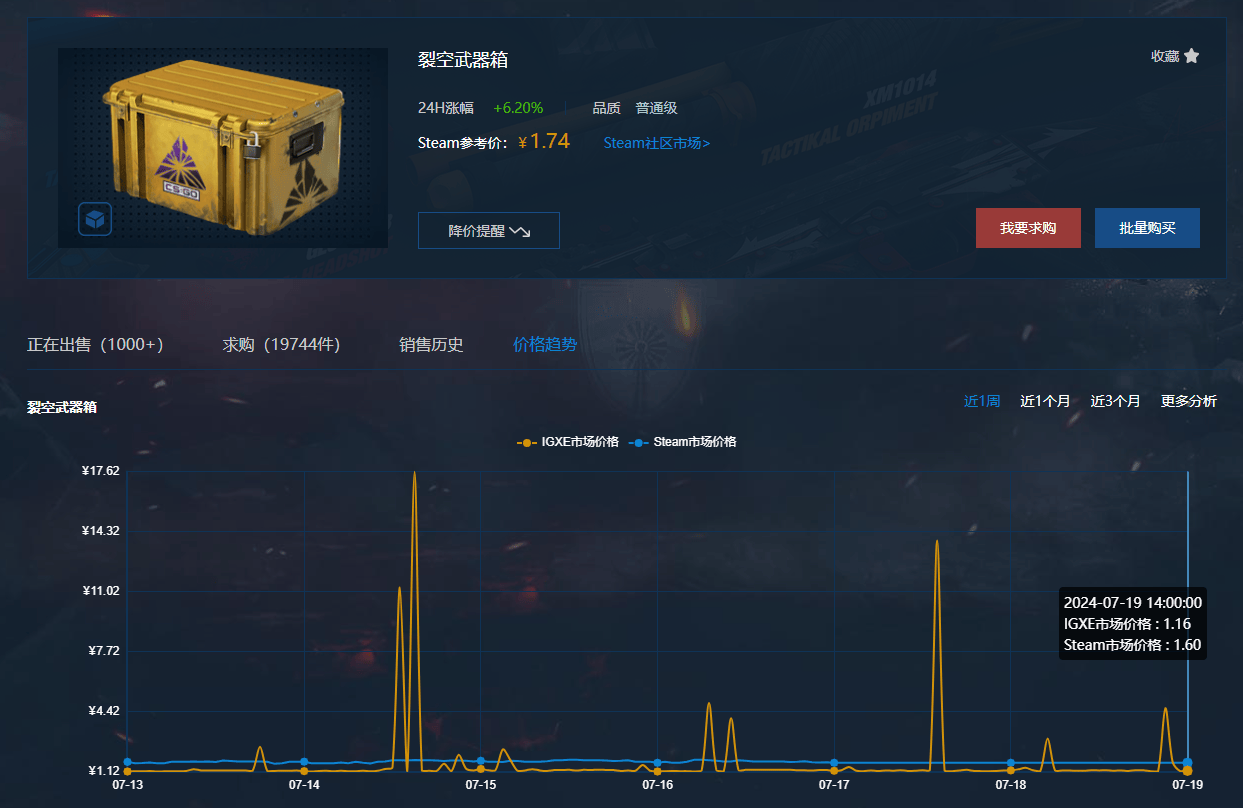Click the favorite star icon
This screenshot has height=808, width=1243.
(1191, 56)
